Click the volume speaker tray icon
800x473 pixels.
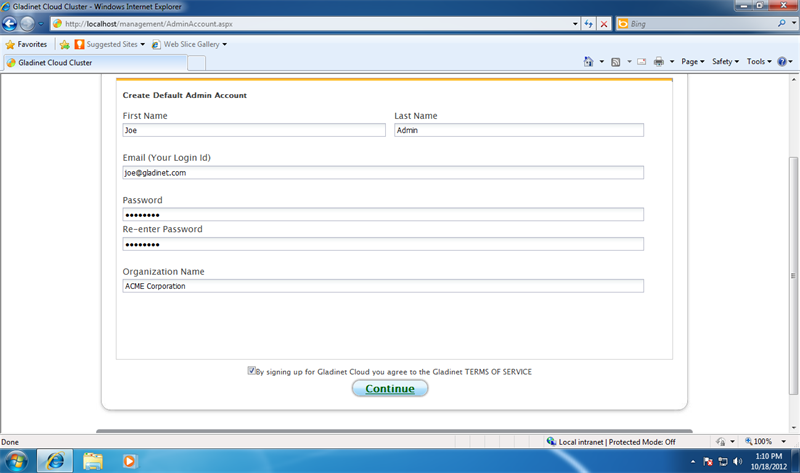click(x=737, y=462)
